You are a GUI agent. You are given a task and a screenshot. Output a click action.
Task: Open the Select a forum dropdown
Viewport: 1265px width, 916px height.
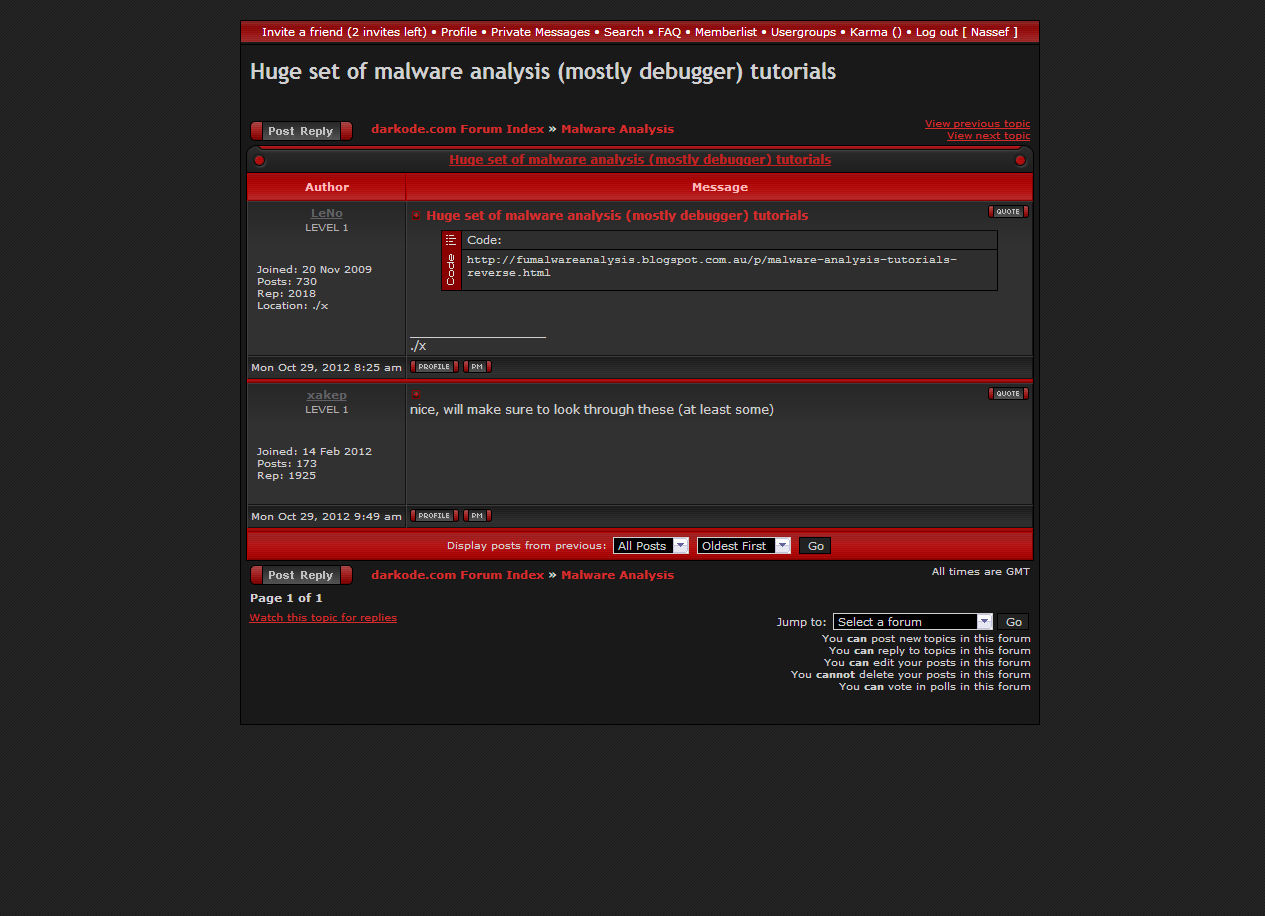coord(912,622)
